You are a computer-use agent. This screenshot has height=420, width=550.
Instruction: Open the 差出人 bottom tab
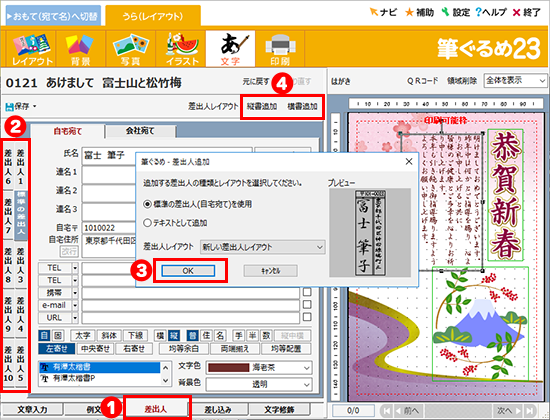(156, 409)
